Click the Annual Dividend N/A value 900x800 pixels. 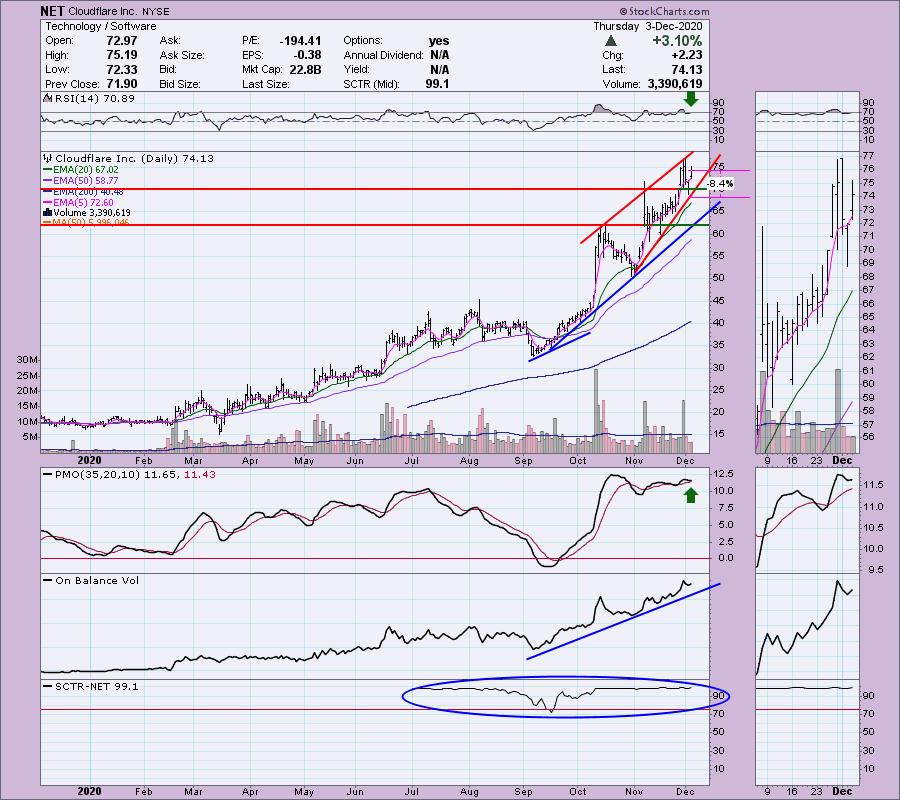(440, 55)
